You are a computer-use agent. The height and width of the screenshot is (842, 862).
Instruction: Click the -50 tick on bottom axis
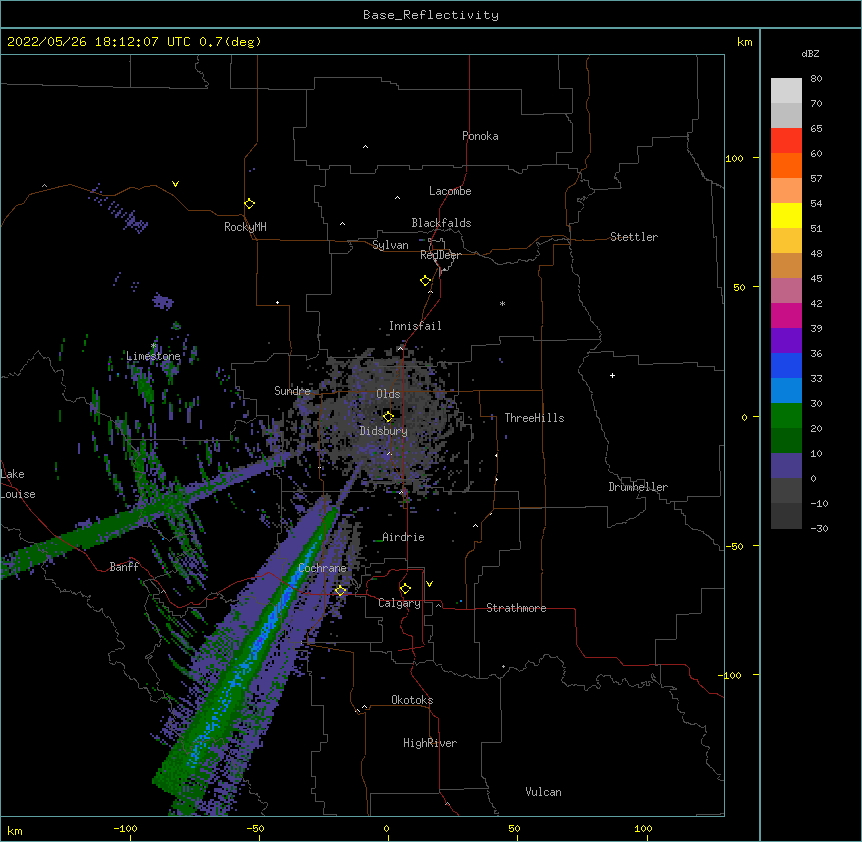tap(255, 828)
